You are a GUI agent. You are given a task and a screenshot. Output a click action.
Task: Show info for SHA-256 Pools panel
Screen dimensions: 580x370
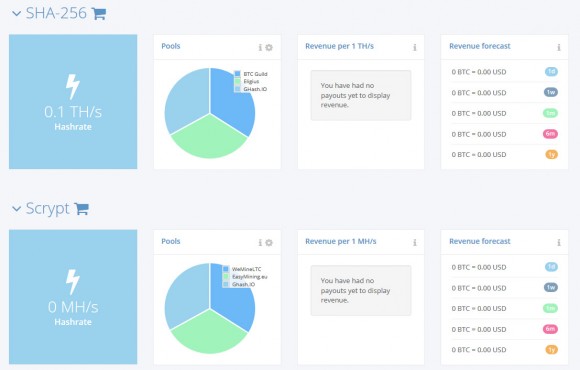pyautogui.click(x=260, y=47)
